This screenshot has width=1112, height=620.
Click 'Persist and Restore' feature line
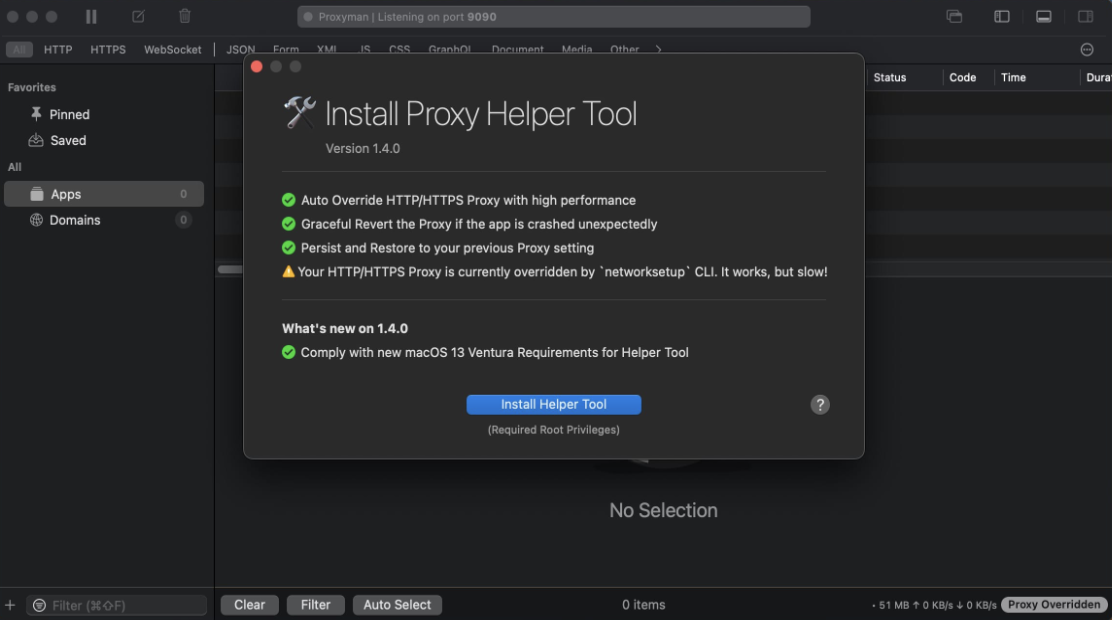click(447, 248)
